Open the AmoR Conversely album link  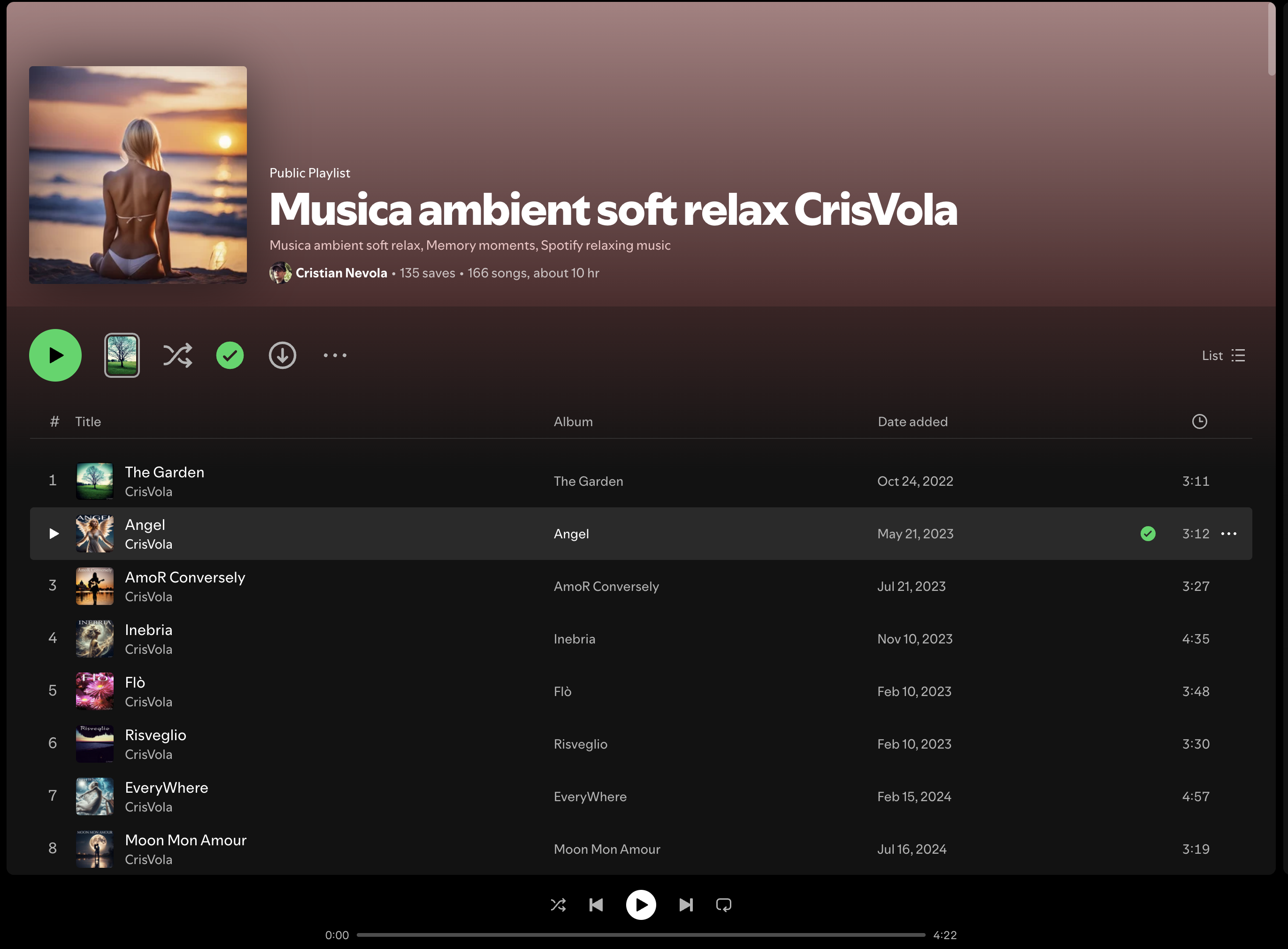606,587
